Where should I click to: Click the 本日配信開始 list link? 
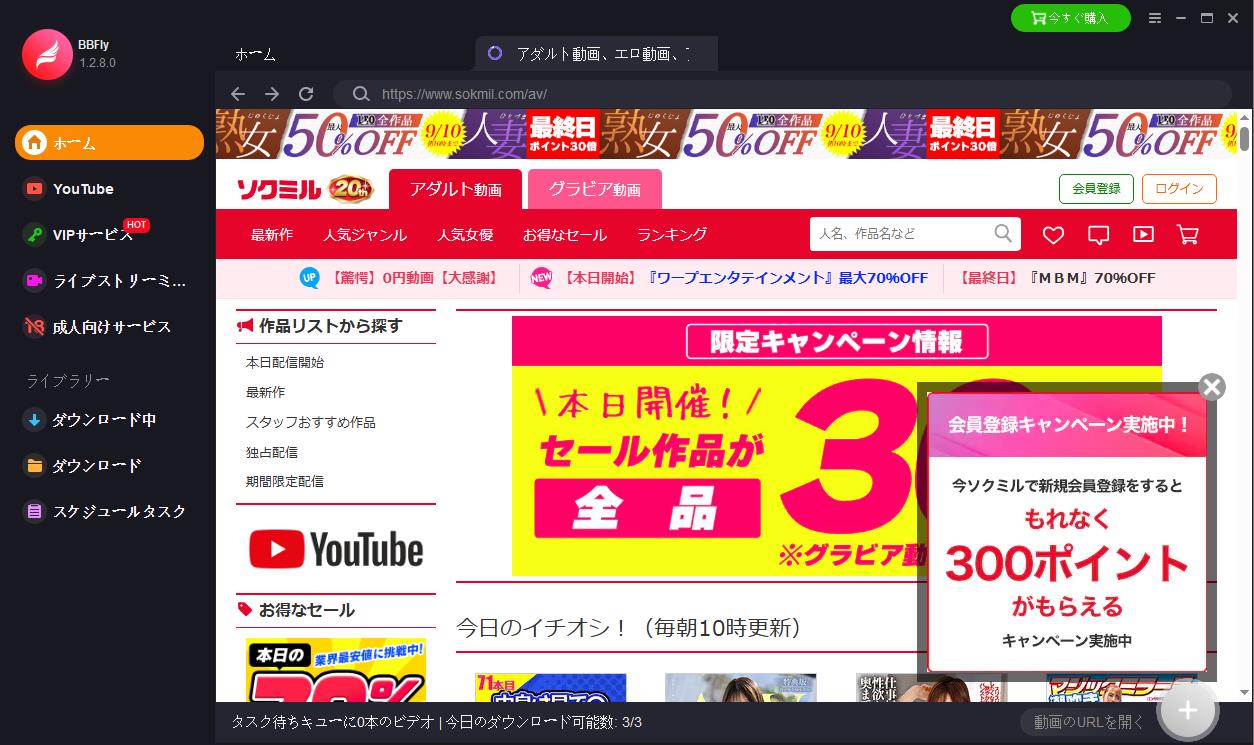(x=285, y=362)
